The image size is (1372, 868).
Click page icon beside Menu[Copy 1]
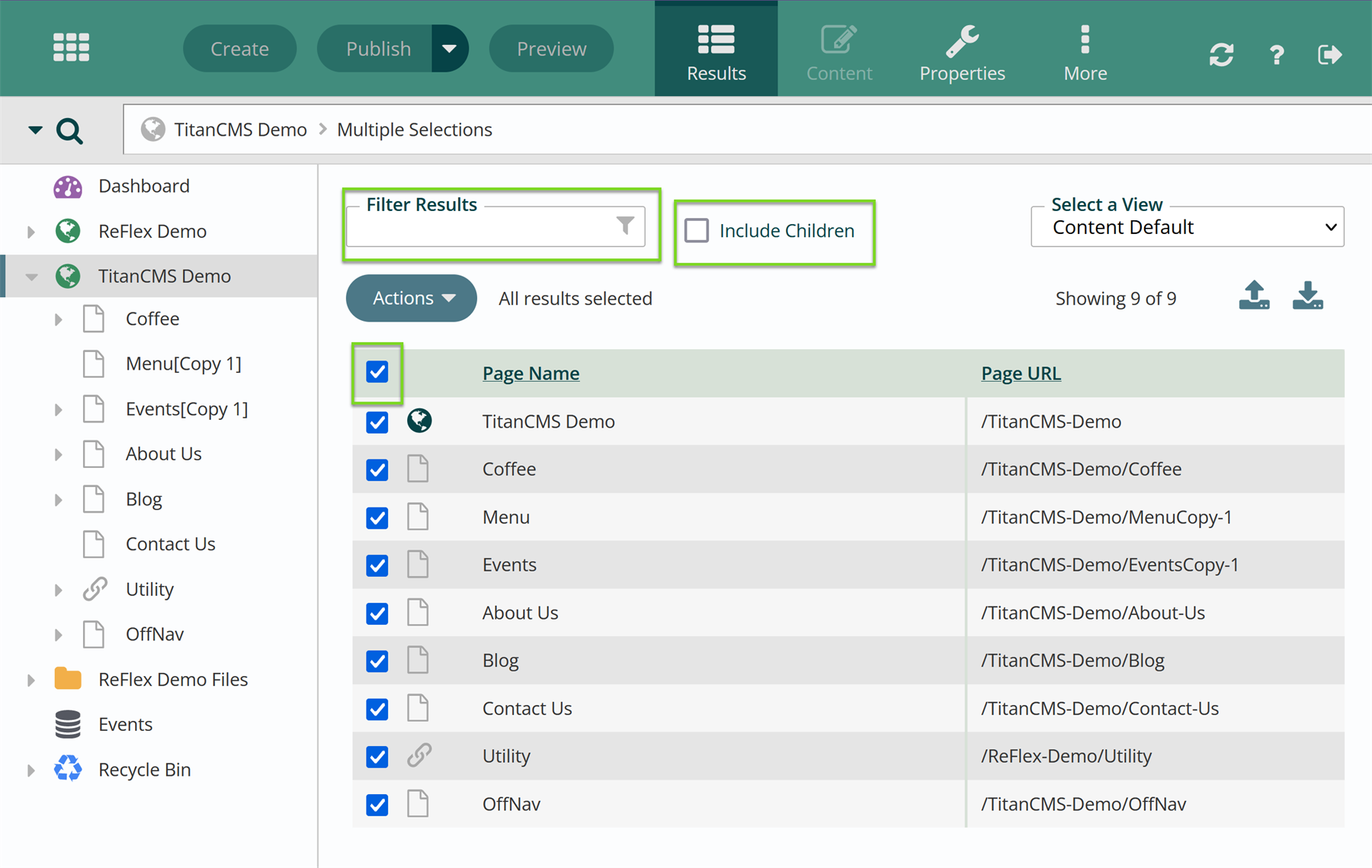click(x=94, y=364)
